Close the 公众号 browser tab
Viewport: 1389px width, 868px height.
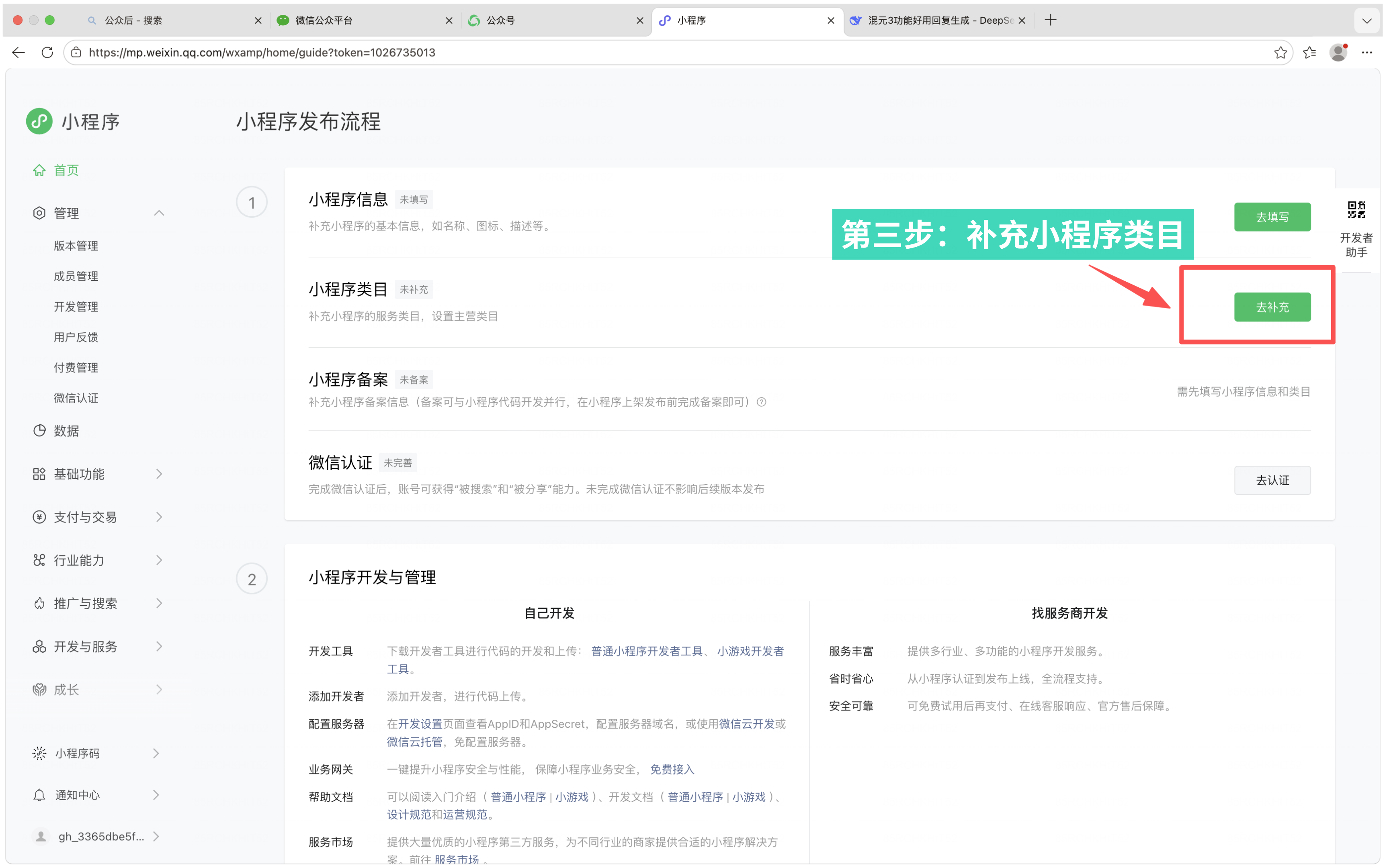click(639, 20)
